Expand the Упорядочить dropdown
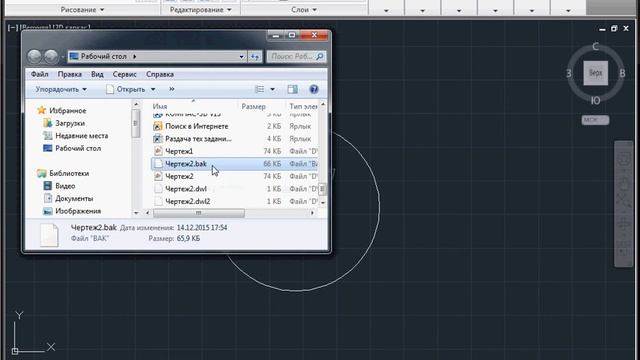 [x=61, y=89]
